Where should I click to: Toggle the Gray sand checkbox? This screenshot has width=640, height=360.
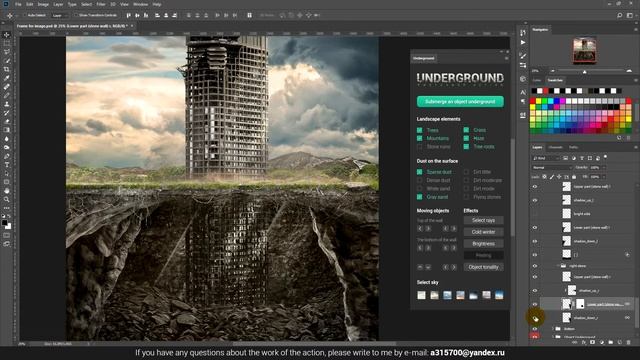420,197
